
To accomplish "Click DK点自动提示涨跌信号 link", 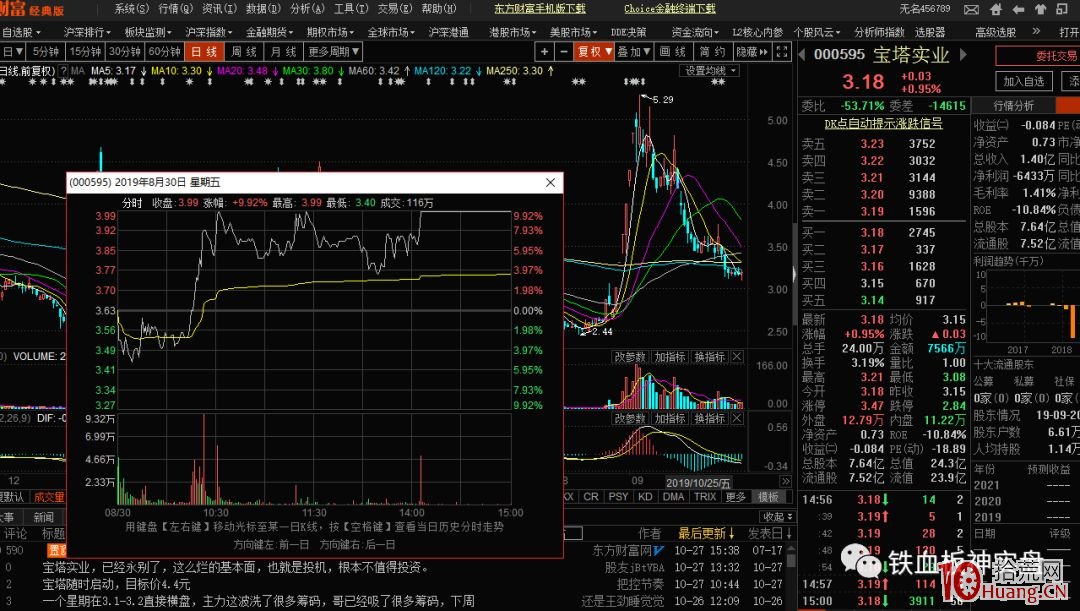I will pos(884,124).
